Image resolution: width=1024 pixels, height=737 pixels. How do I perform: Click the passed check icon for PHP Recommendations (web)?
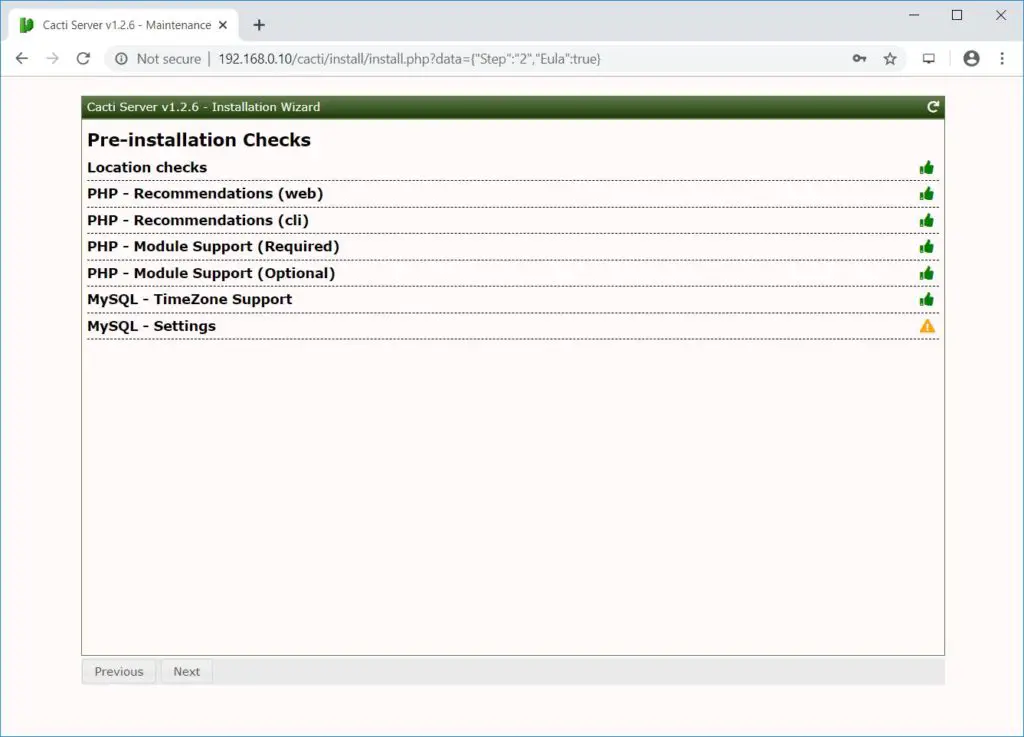pyautogui.click(x=927, y=193)
